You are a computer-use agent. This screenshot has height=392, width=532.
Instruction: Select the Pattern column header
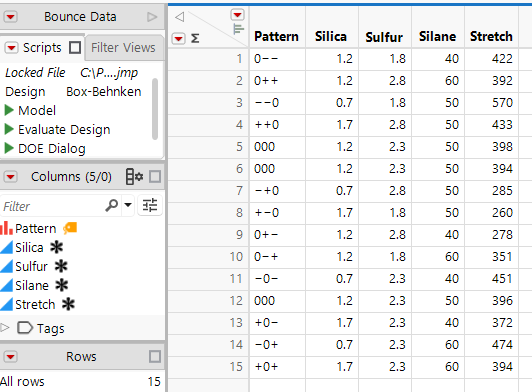pos(277,36)
